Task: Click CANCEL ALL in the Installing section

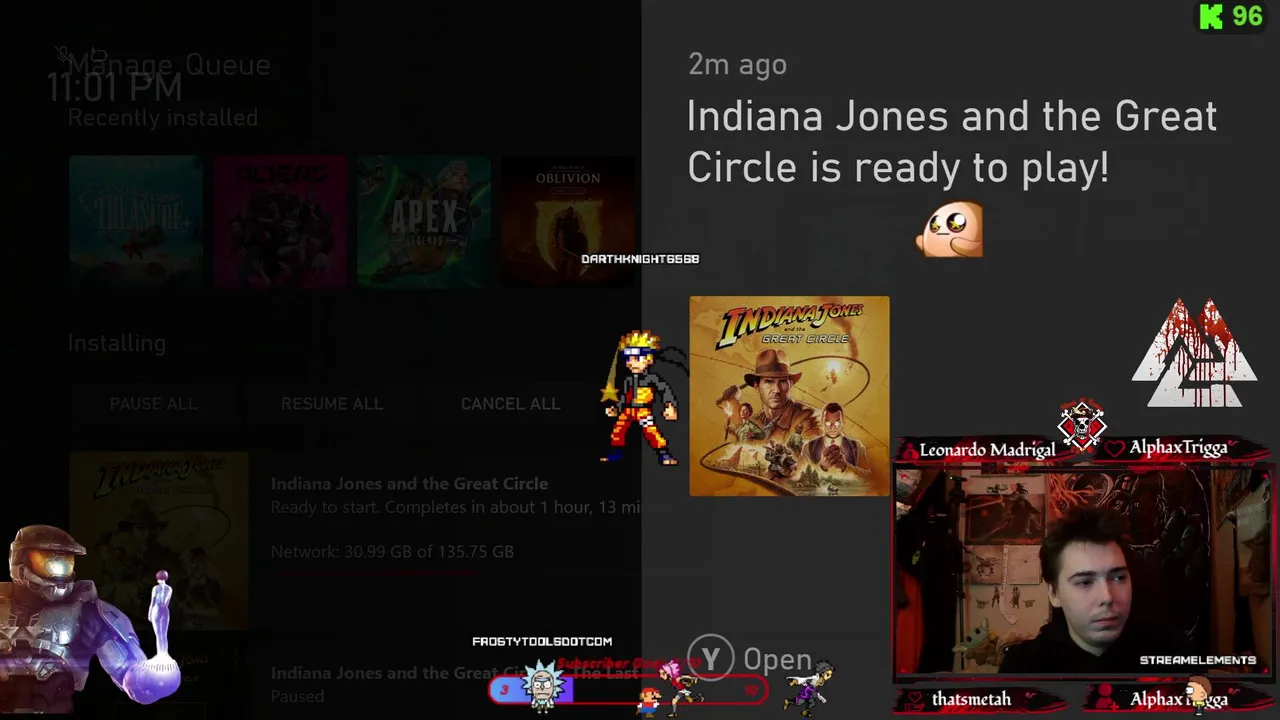Action: click(x=510, y=404)
